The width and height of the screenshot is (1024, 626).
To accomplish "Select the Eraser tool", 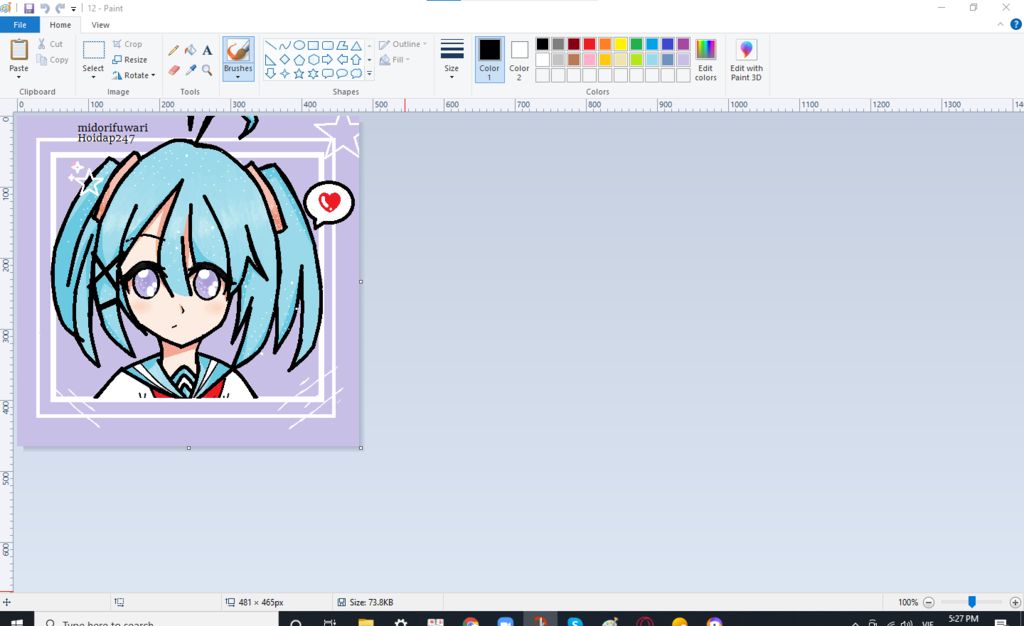I will coord(173,70).
